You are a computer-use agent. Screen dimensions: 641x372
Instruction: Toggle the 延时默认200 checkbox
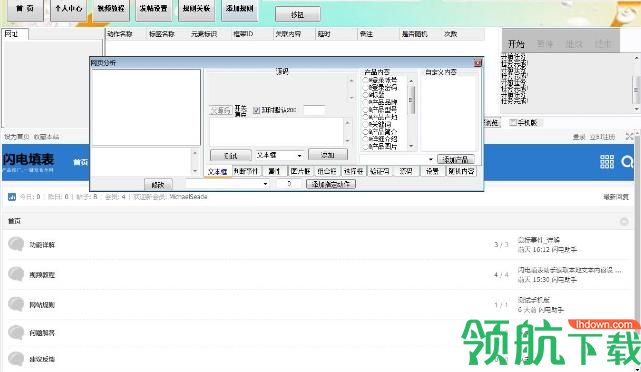click(x=256, y=110)
